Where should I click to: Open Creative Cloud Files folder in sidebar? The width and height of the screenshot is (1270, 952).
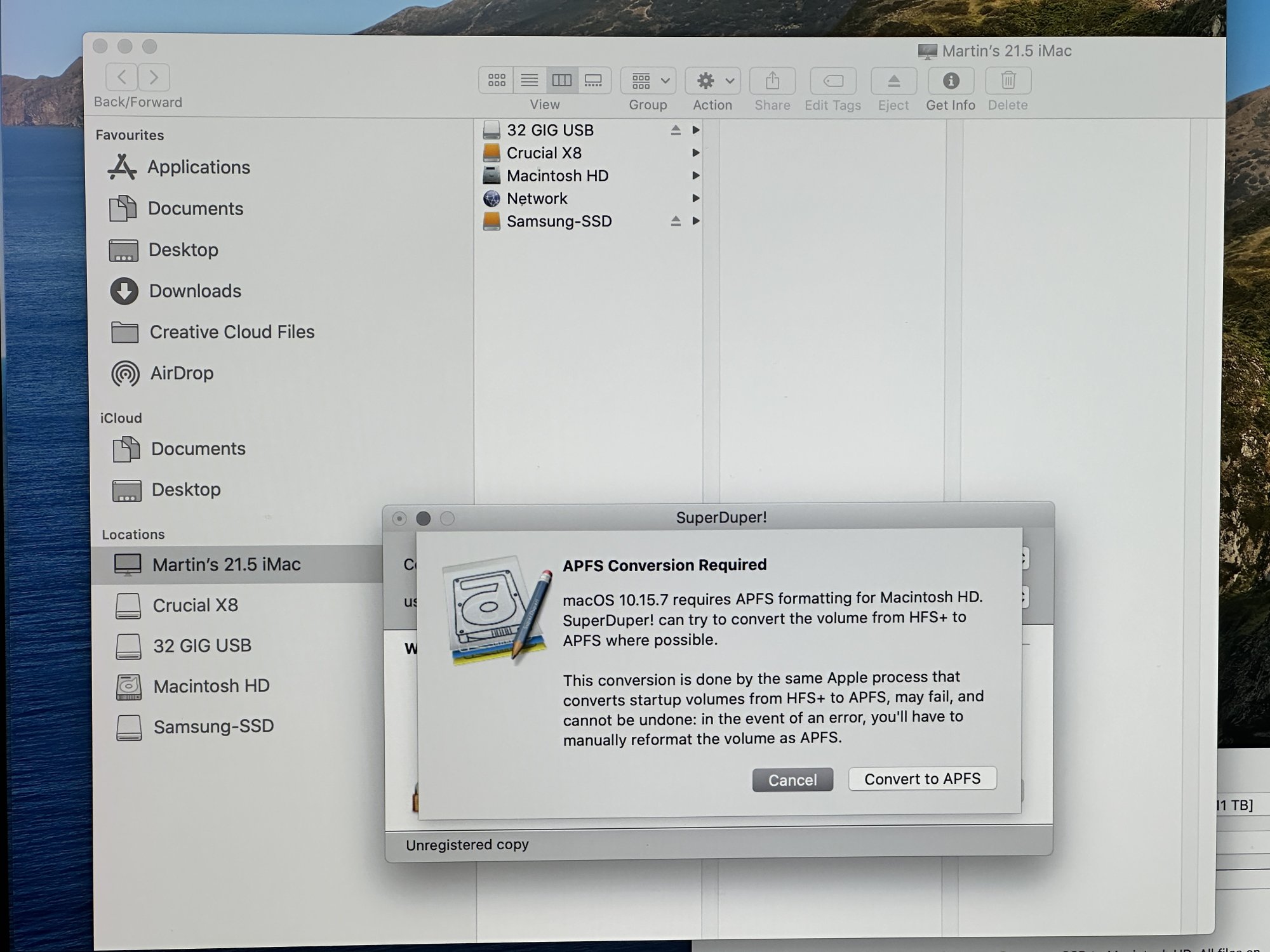[x=232, y=333]
